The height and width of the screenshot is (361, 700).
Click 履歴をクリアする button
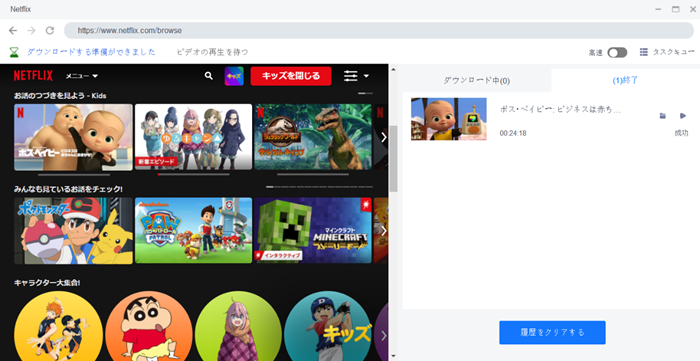tap(552, 332)
